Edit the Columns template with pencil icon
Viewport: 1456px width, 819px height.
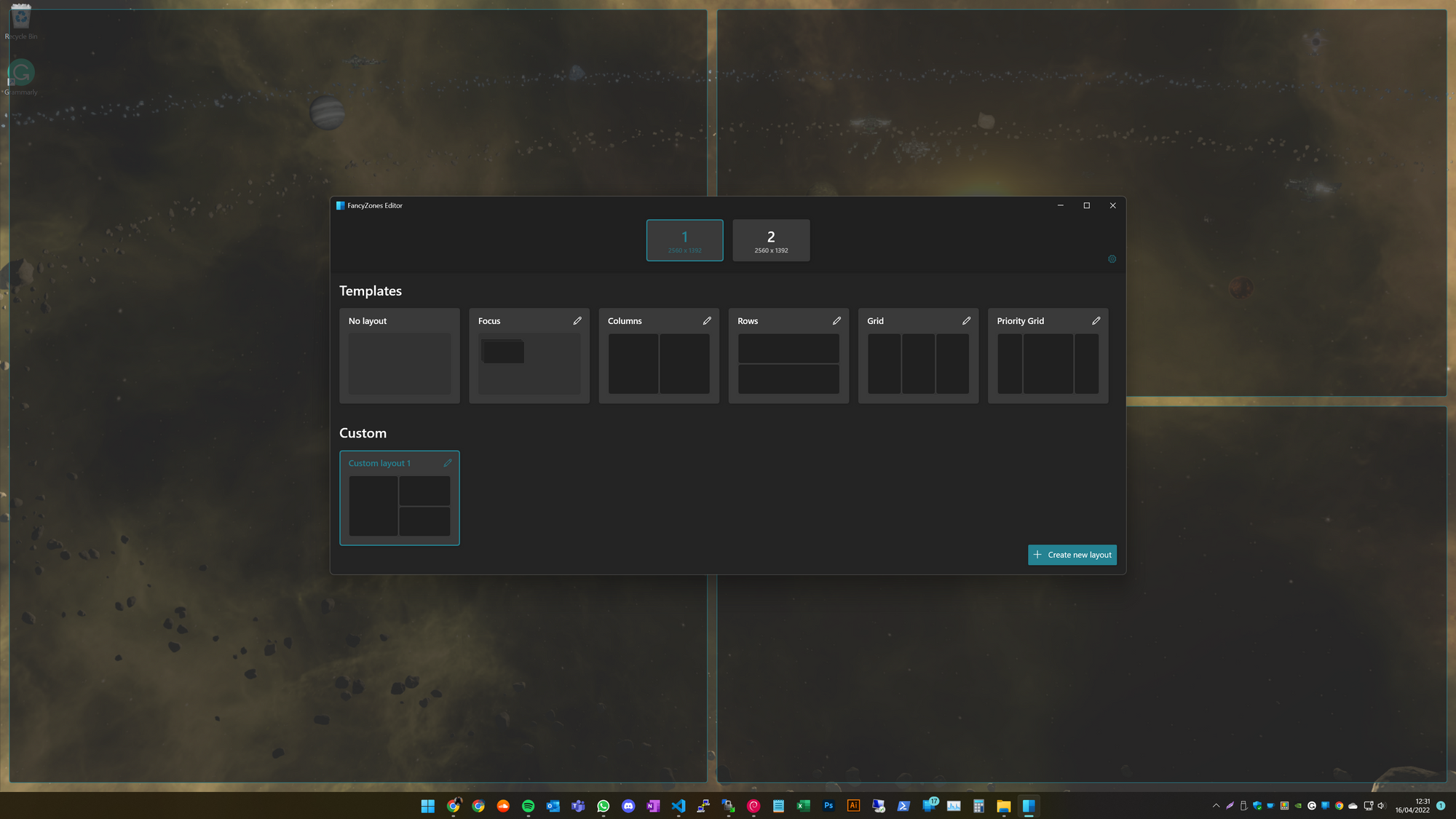pos(707,320)
